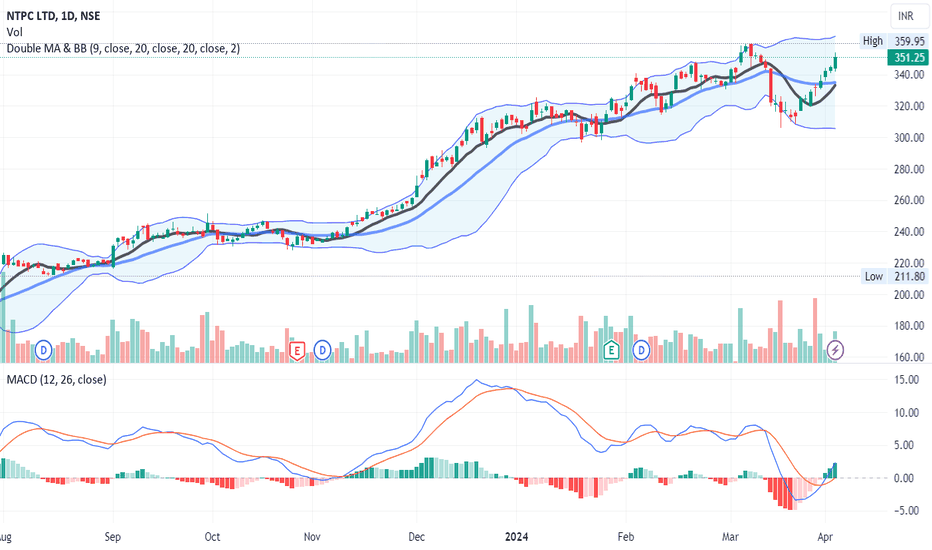Click the -5.00 MACD axis label
Screen dimensions: 932x550
point(908,511)
